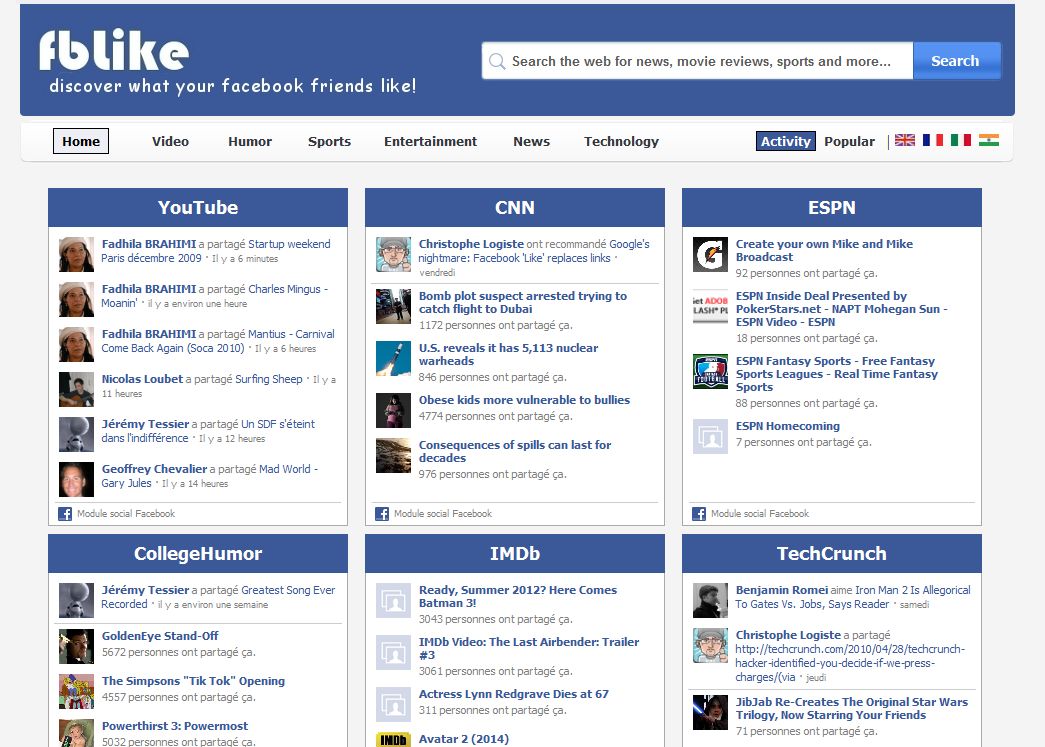Click the GoldenEye Stand-Off thumbnail
Viewport: 1045px width, 747px height.
tap(76, 646)
